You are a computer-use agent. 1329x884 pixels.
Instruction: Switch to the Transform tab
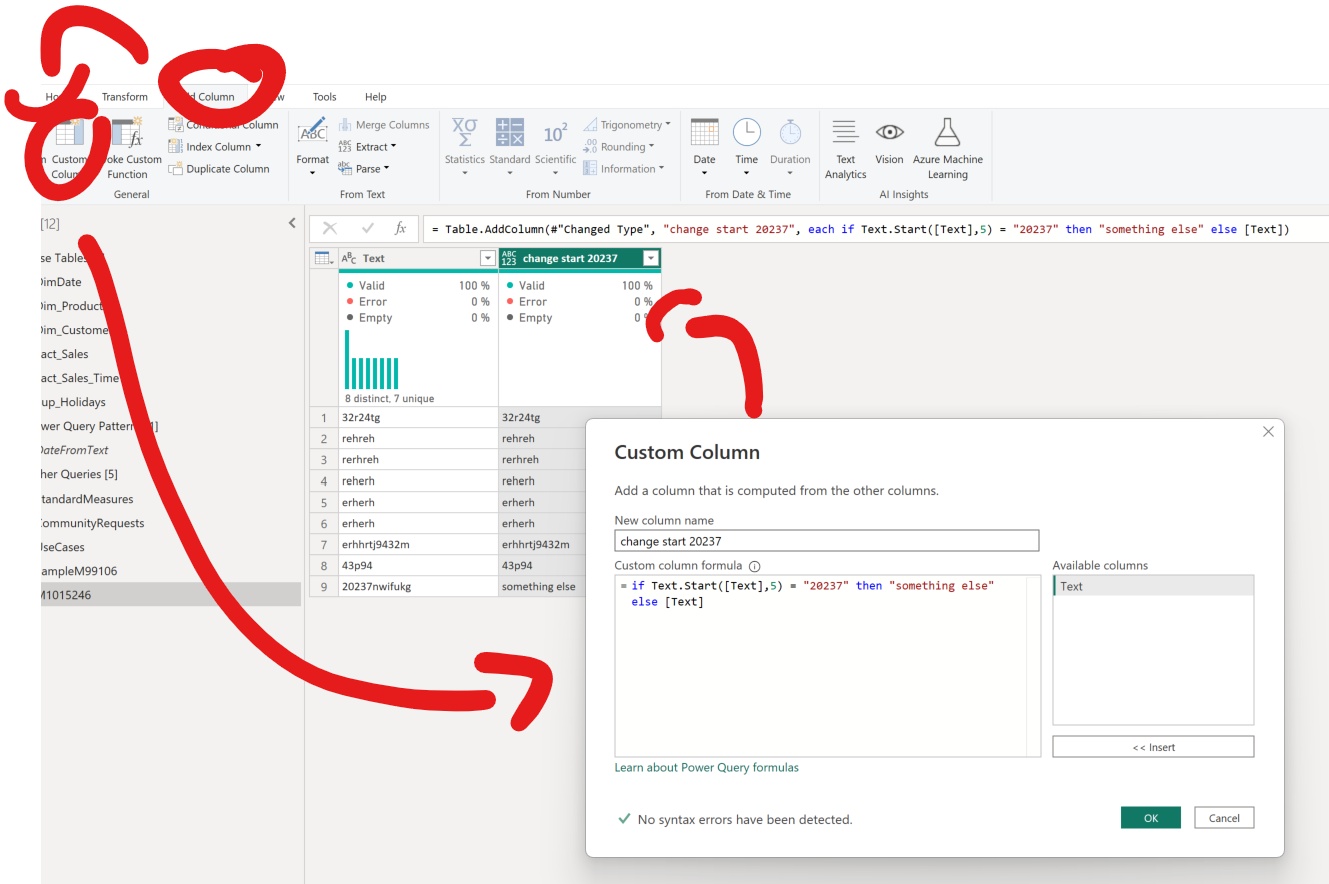tap(125, 97)
